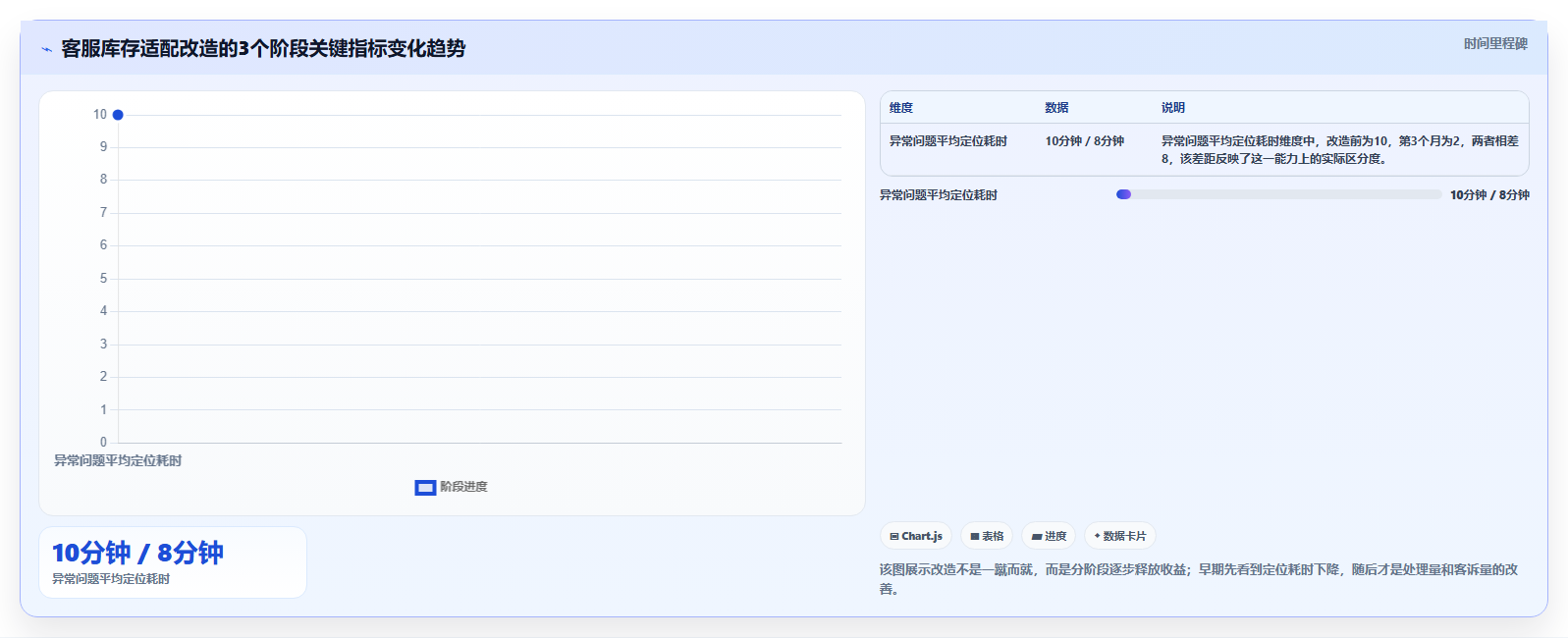Click the 维度 column header
This screenshot has height=638, width=1568.
click(x=901, y=108)
